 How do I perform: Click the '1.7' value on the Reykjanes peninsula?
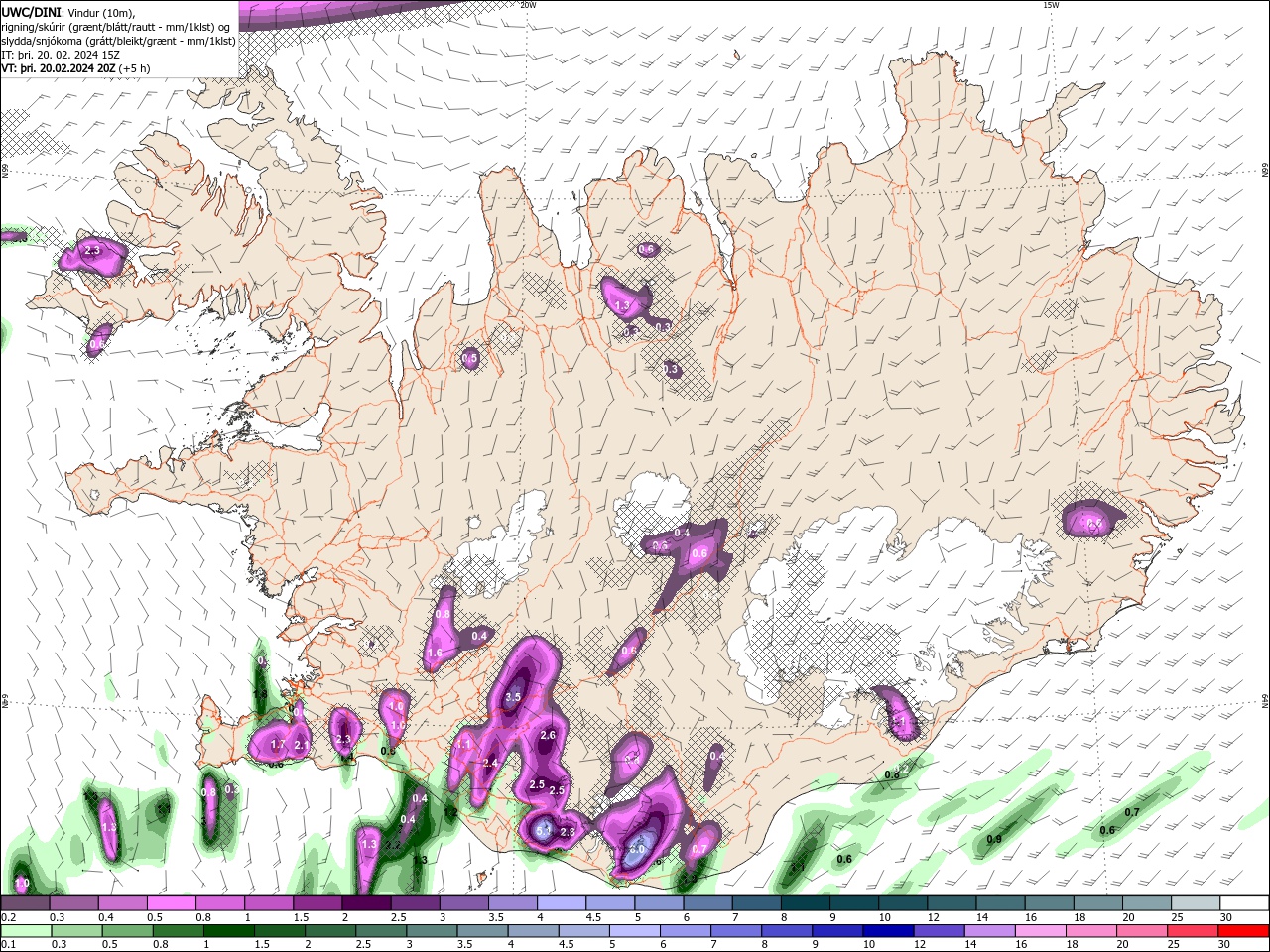pos(278,744)
